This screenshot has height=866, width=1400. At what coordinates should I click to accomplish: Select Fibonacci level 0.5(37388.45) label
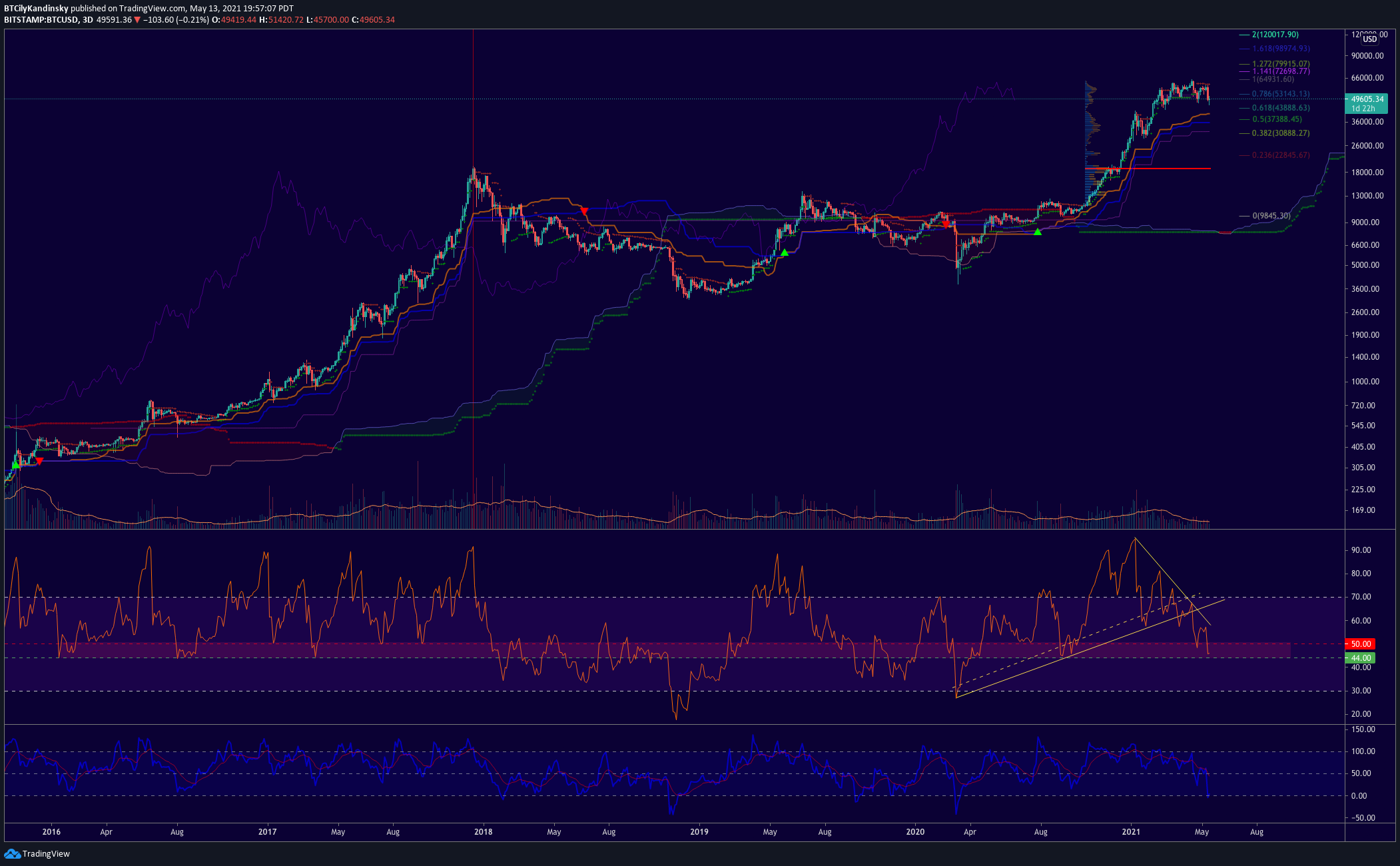coord(1277,119)
